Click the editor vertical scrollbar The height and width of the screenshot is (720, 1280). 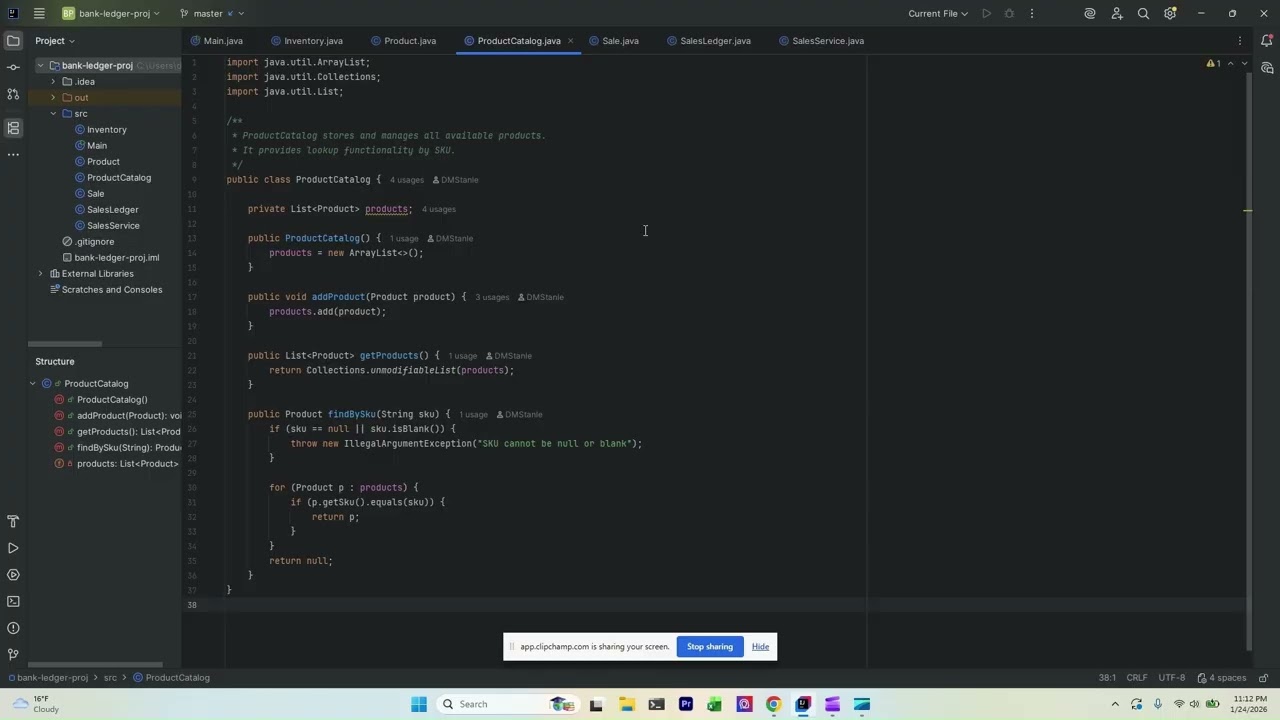tap(1248, 360)
